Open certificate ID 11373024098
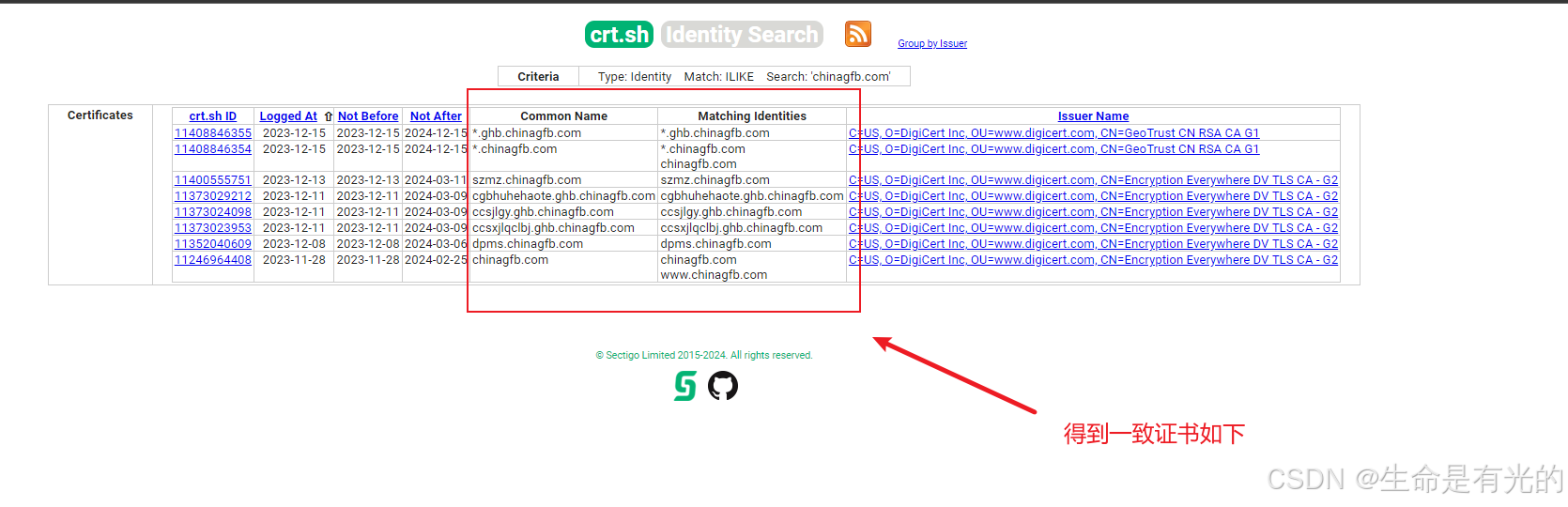The width and height of the screenshot is (1568, 507). click(213, 212)
